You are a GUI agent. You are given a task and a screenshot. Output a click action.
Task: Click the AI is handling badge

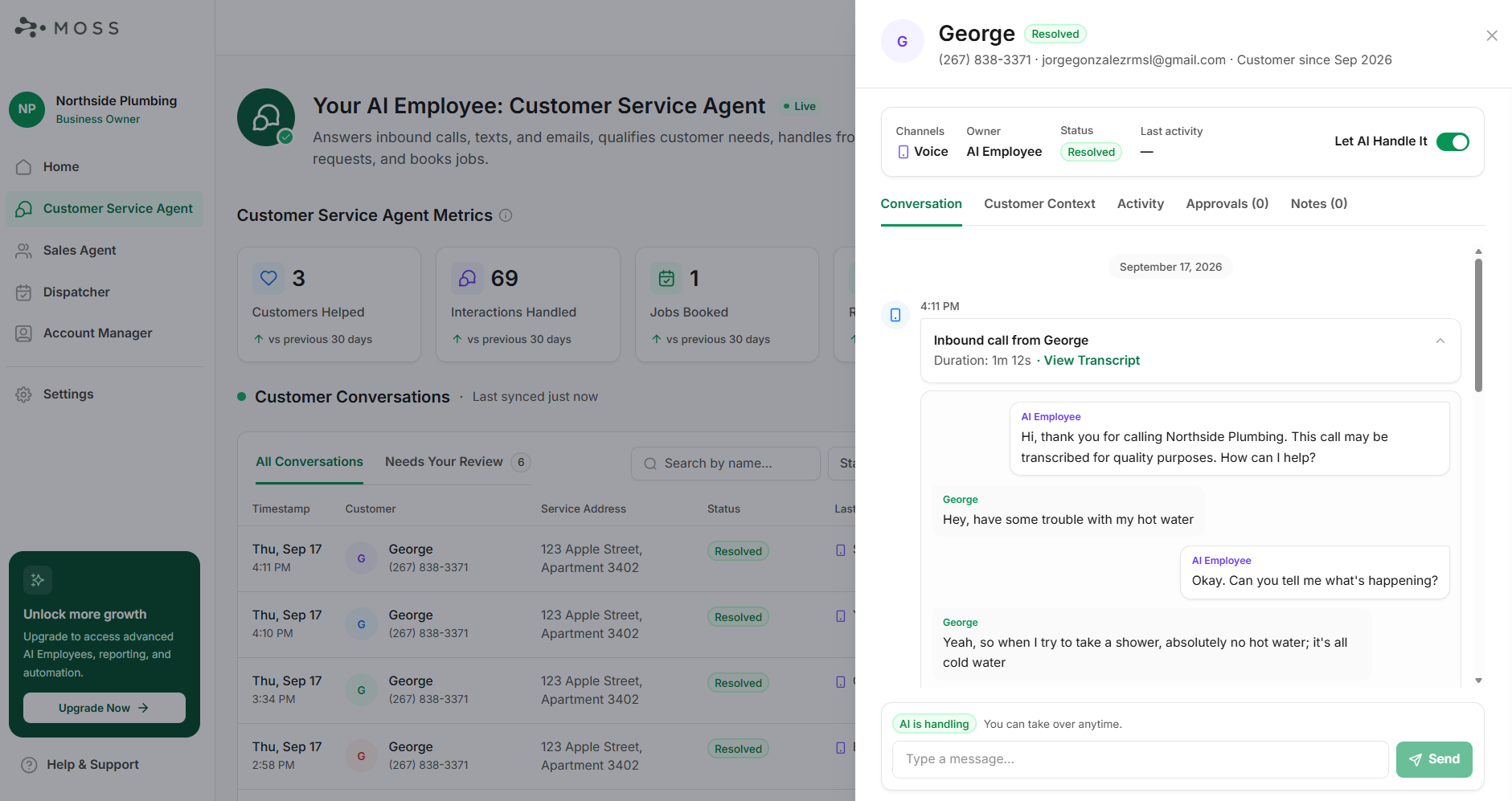click(934, 724)
